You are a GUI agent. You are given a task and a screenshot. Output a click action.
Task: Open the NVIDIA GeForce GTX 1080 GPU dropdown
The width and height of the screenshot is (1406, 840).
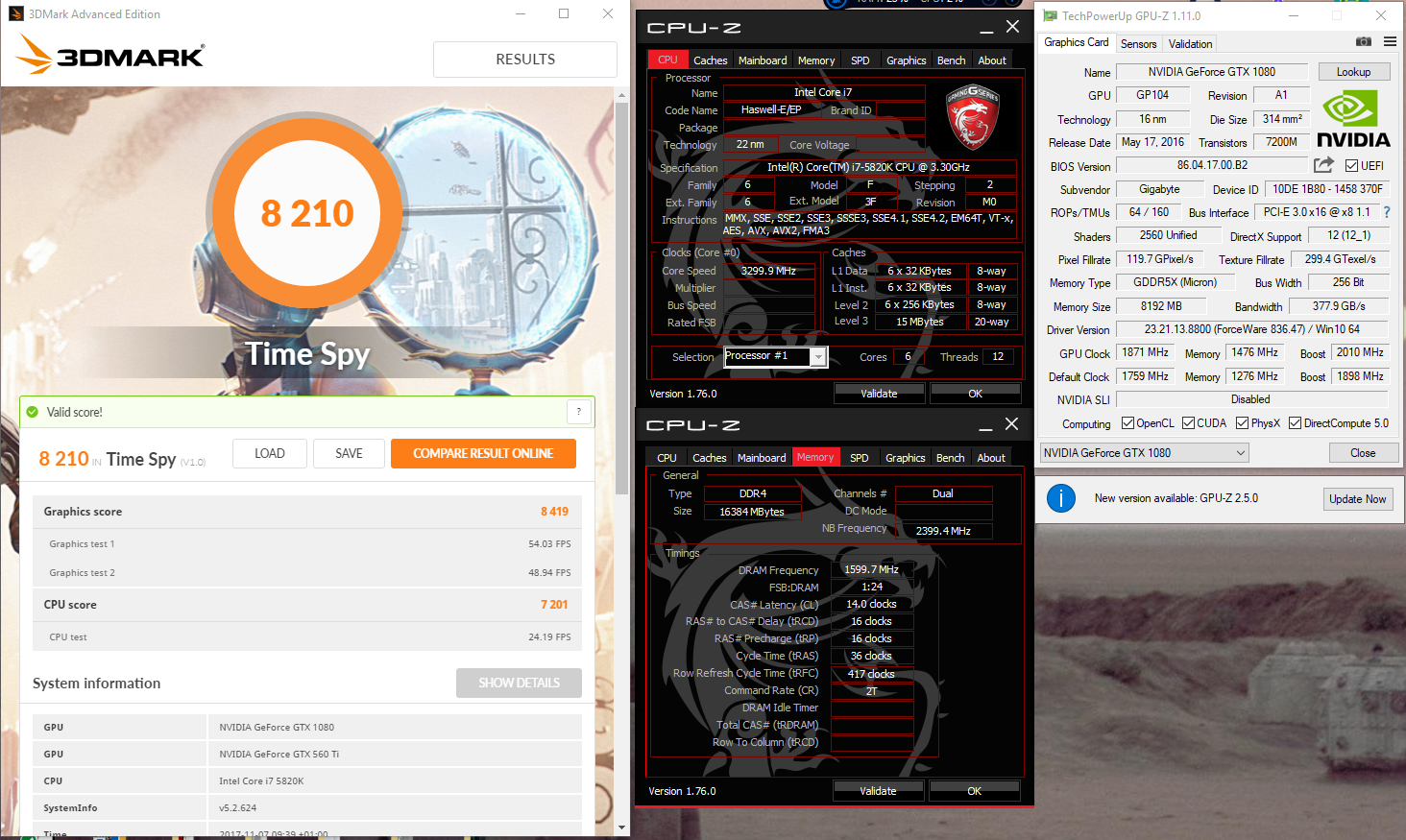tap(1144, 453)
